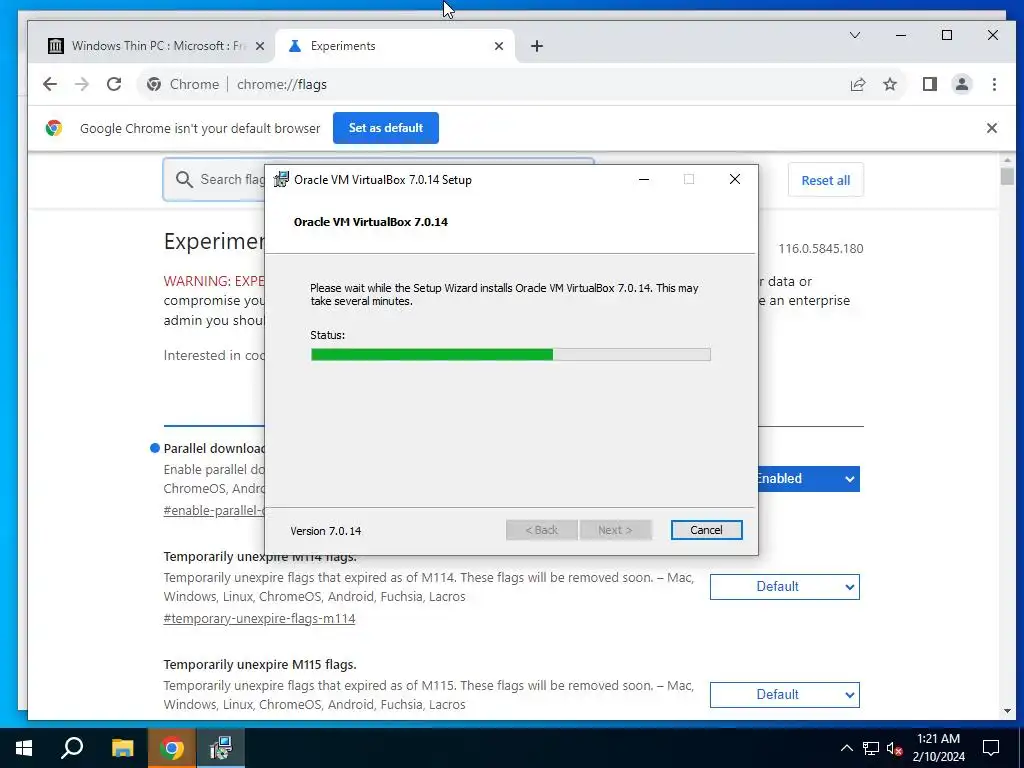Image resolution: width=1024 pixels, height=768 pixels.
Task: Open the M115 flags Default dropdown
Action: [x=784, y=694]
